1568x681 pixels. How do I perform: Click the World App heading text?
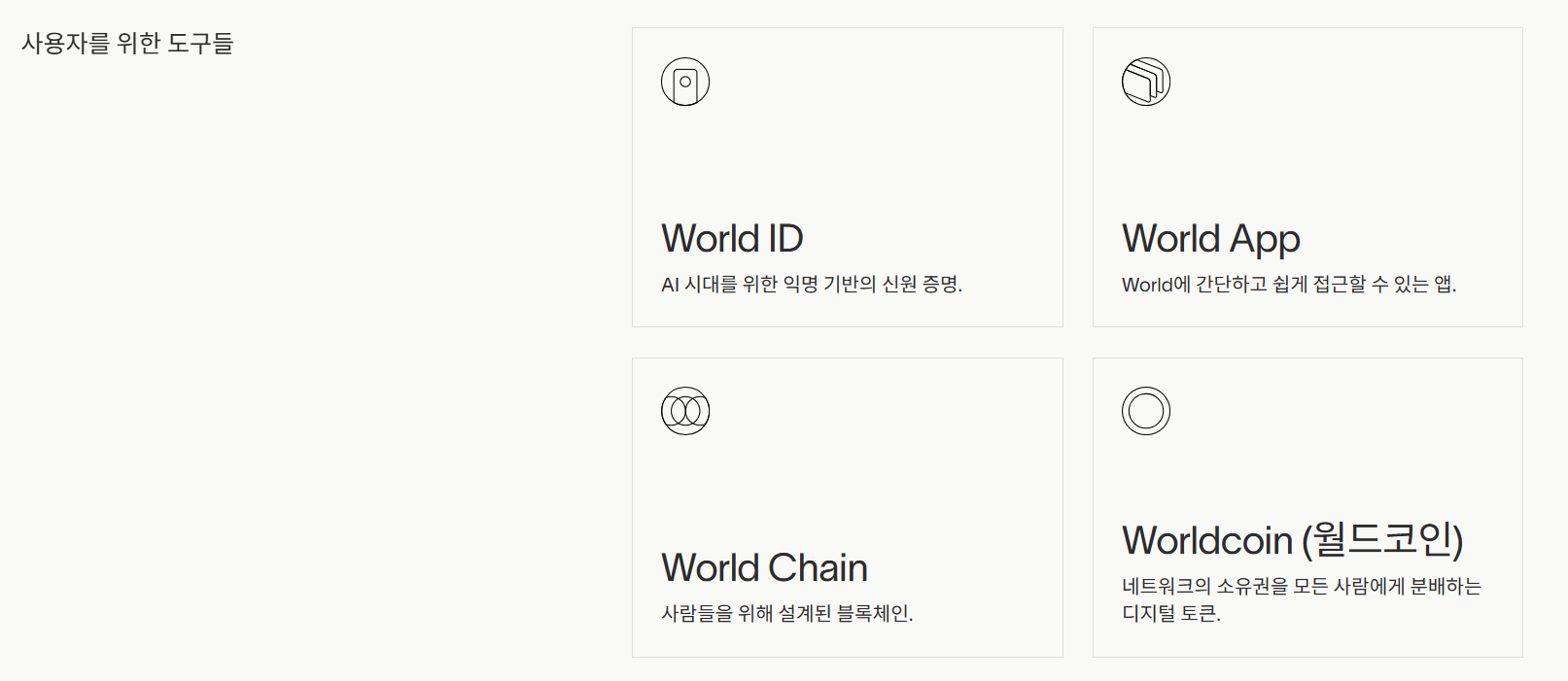click(1210, 238)
